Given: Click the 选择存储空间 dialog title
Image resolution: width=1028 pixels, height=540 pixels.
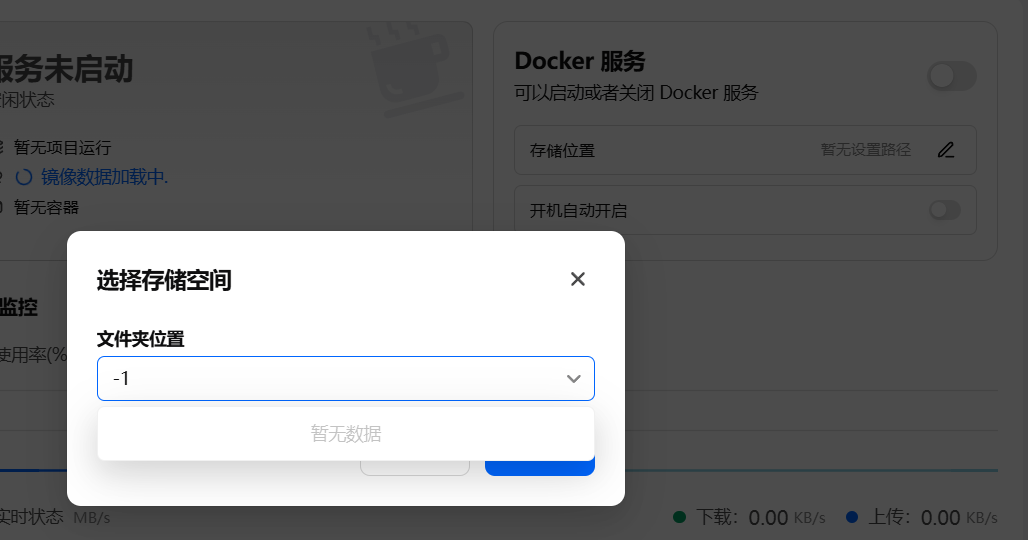Looking at the screenshot, I should [x=164, y=280].
